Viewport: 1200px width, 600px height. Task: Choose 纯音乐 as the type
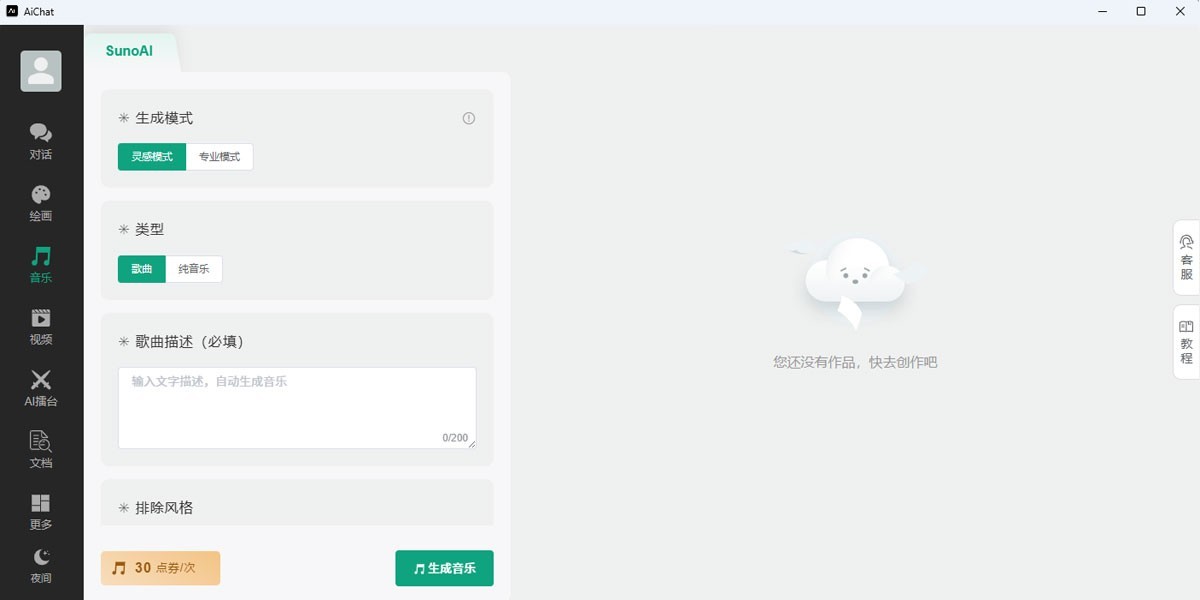(x=194, y=269)
